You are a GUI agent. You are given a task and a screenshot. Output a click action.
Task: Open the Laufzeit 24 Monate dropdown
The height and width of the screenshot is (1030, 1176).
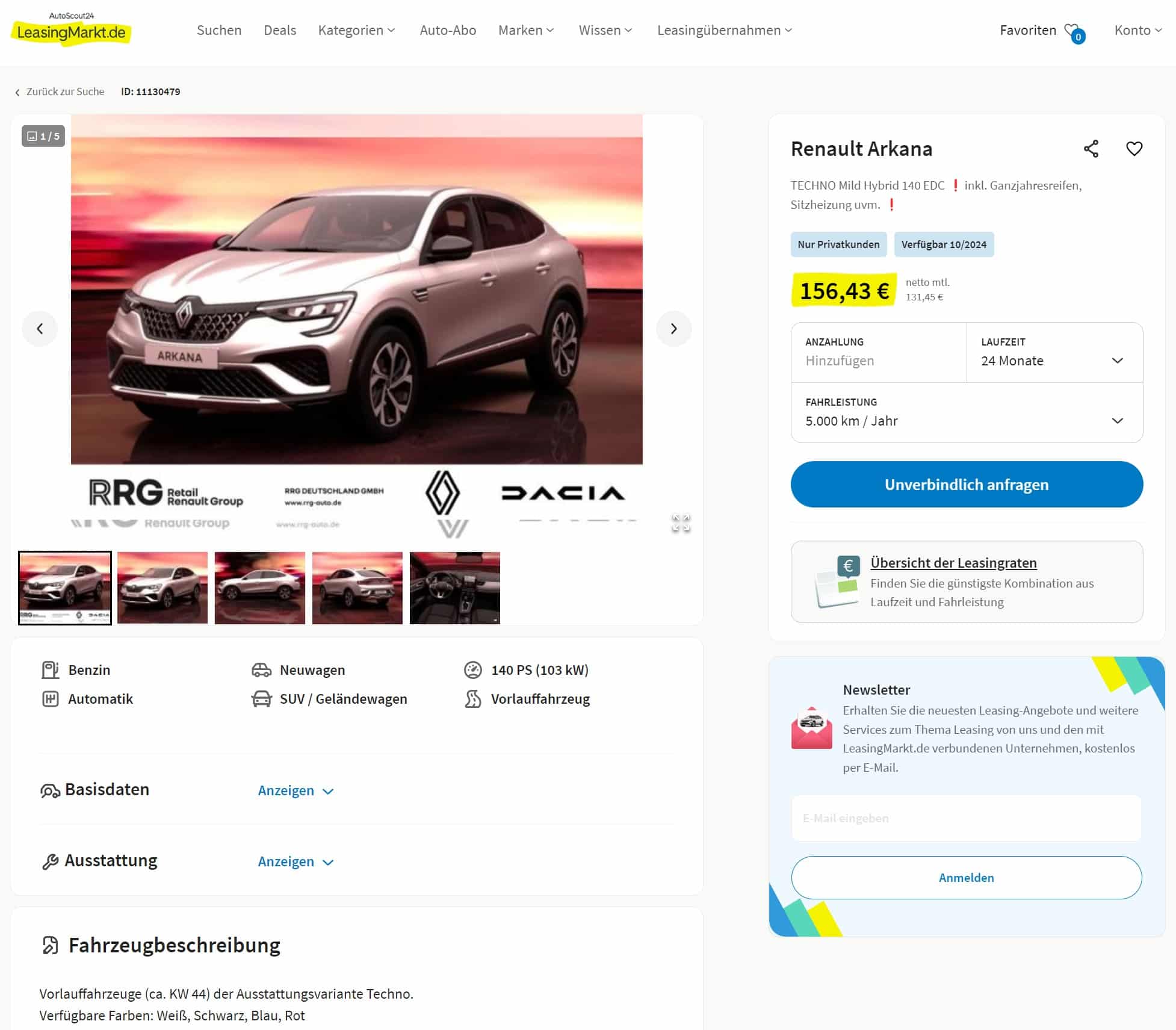pos(1054,352)
